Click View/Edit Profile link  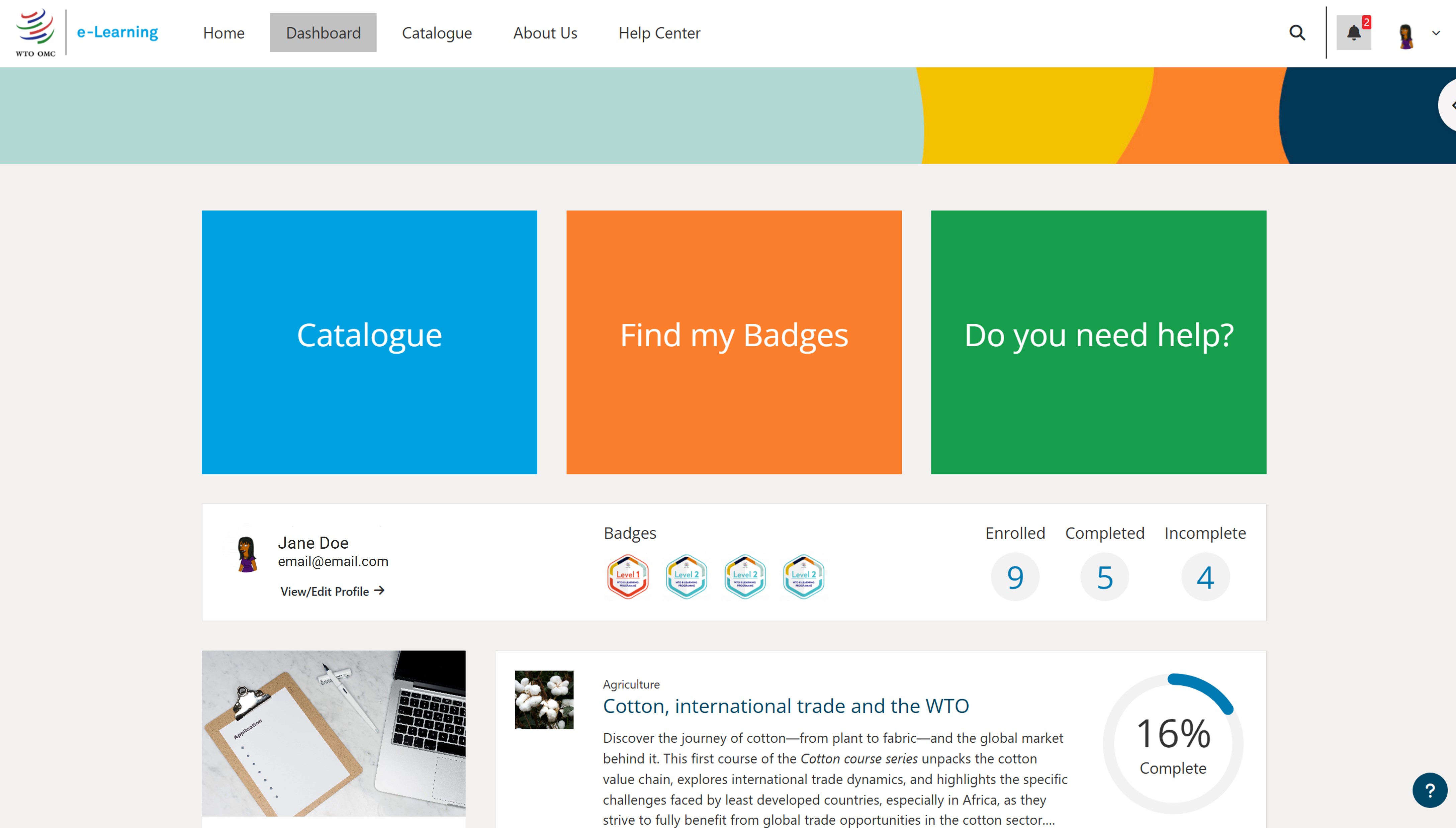(332, 591)
